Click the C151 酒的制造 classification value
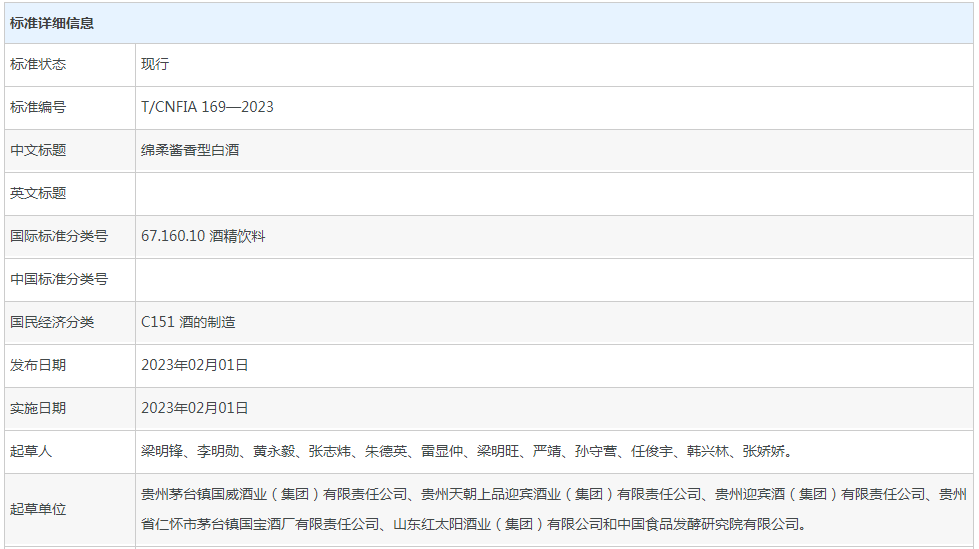 [x=188, y=322]
